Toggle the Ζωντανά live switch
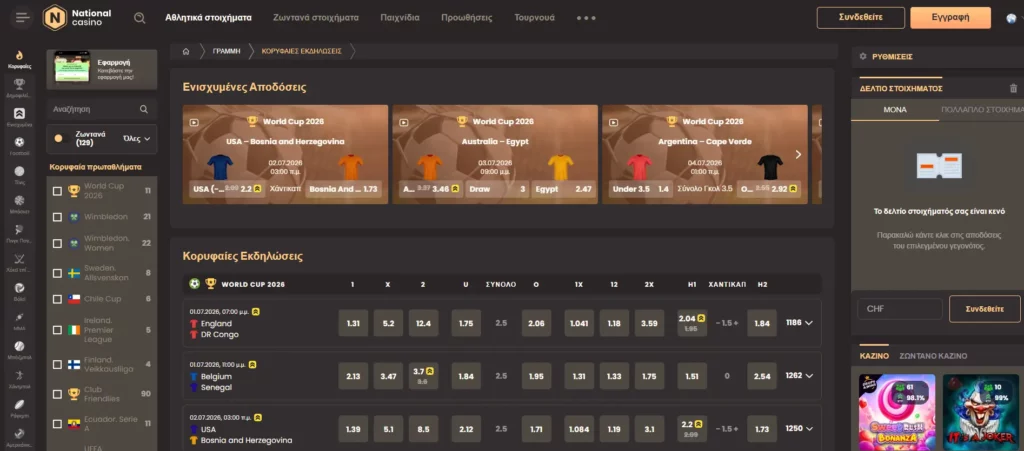Image resolution: width=1024 pixels, height=451 pixels. (62, 138)
